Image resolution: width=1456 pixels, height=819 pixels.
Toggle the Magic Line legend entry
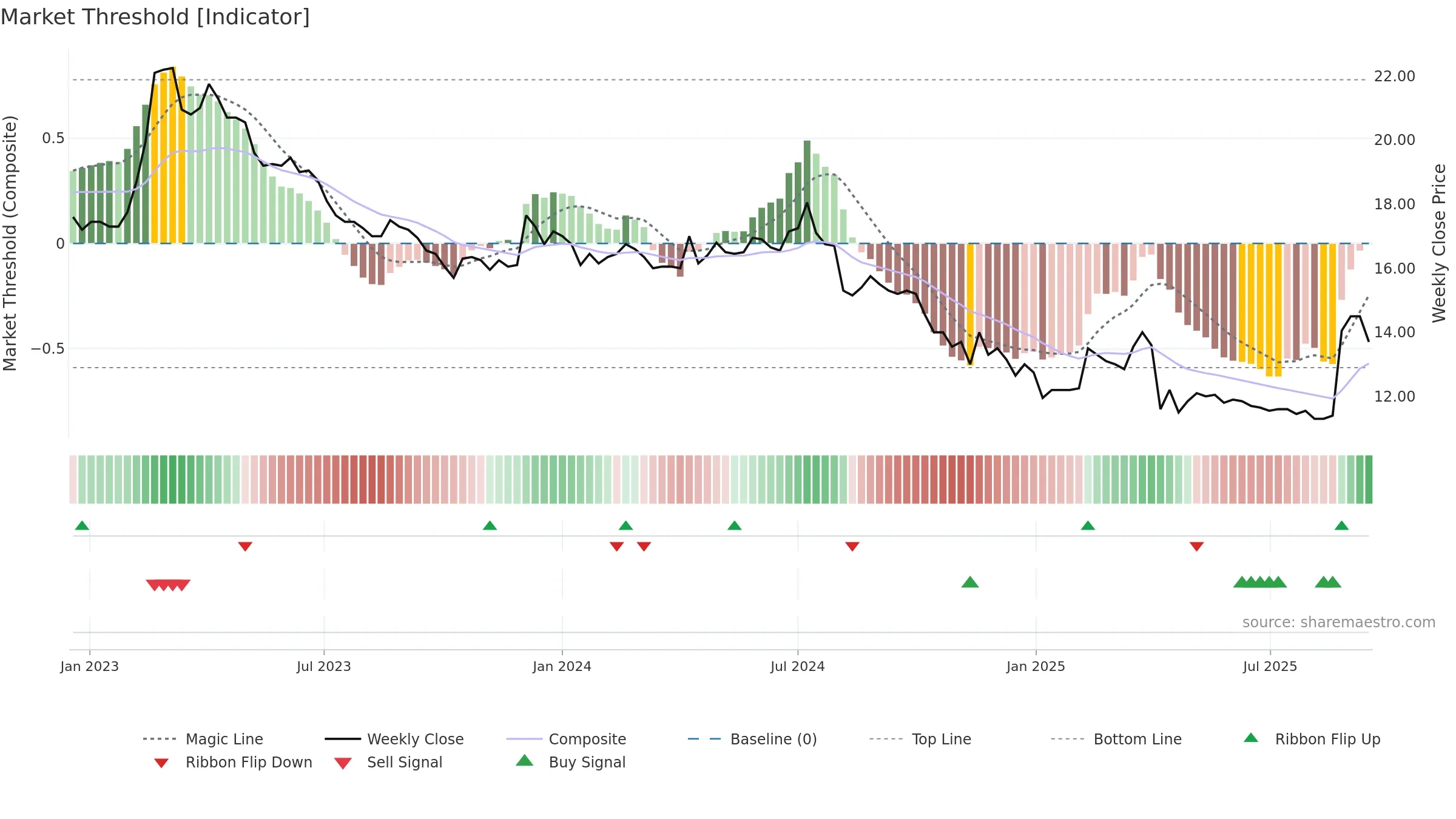coord(203,739)
